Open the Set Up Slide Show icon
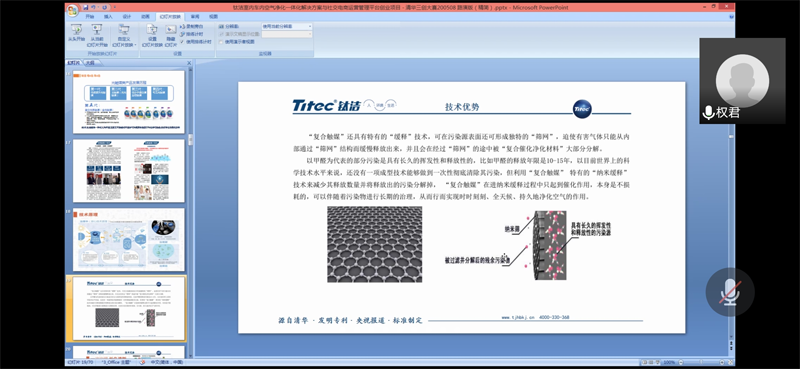Screen dimensions: 800x369 click(152, 34)
